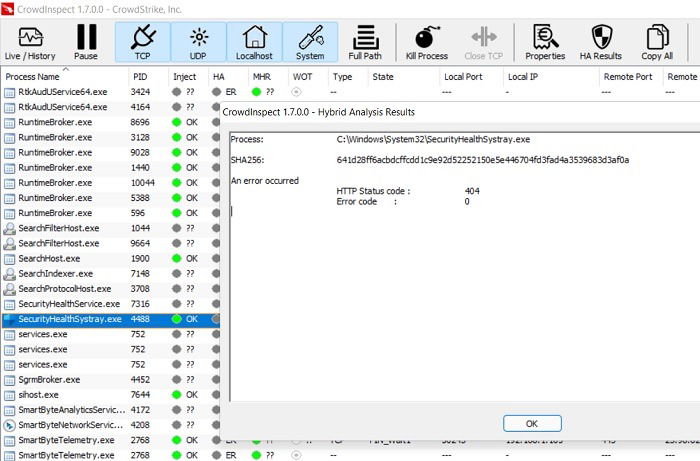The height and width of the screenshot is (461, 700).
Task: Click gray Inject indicator for SgrmBroker.exe
Action: (x=177, y=380)
